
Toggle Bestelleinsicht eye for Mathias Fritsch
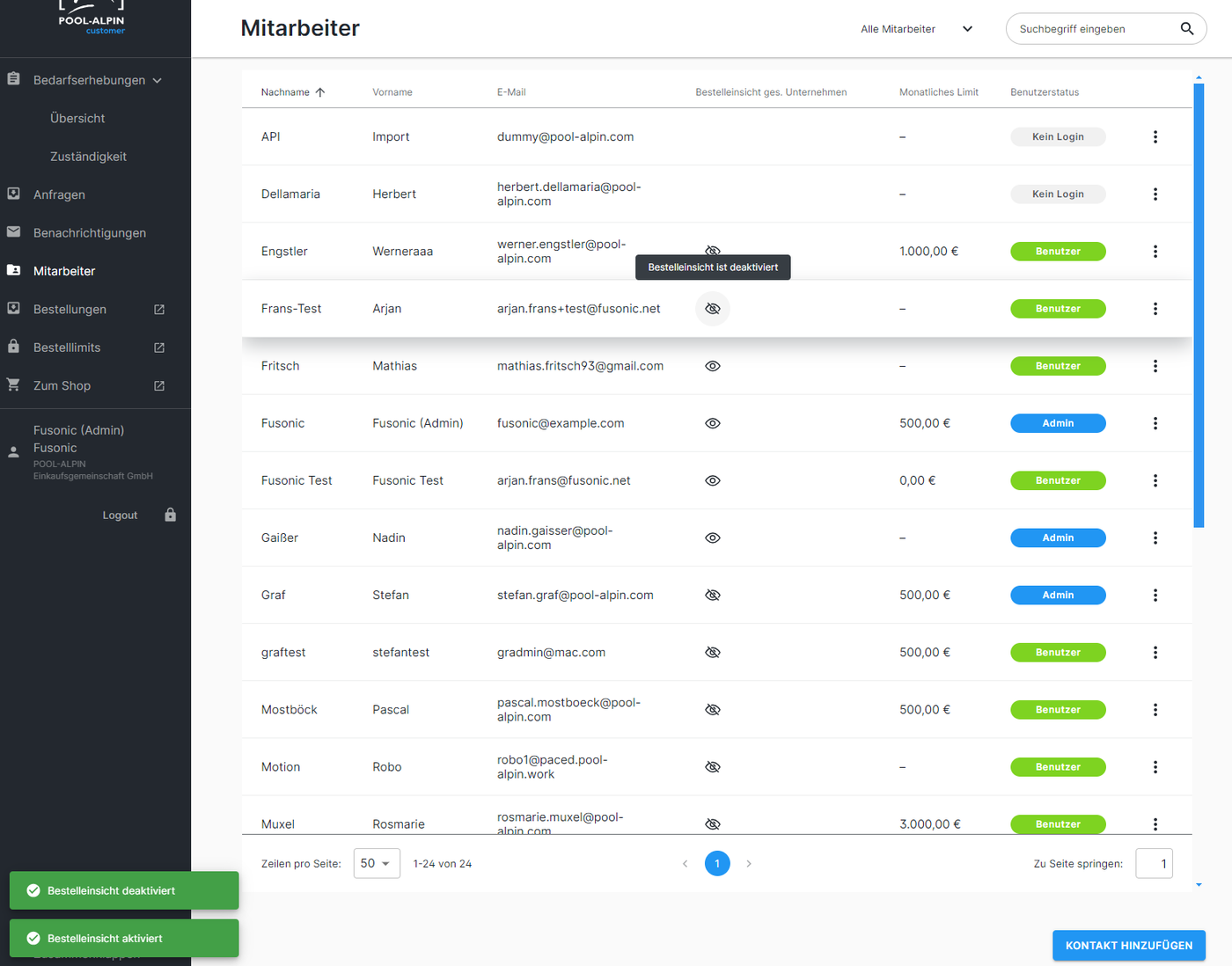click(x=713, y=366)
